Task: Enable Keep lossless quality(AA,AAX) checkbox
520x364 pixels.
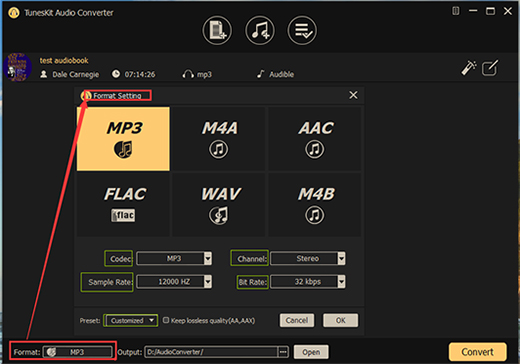Action: point(166,320)
